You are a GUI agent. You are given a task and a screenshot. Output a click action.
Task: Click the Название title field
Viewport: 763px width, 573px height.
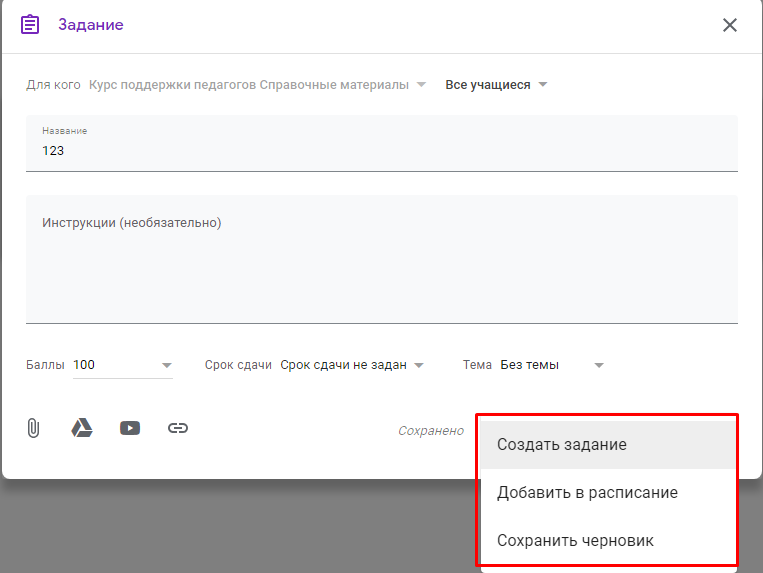coord(382,143)
